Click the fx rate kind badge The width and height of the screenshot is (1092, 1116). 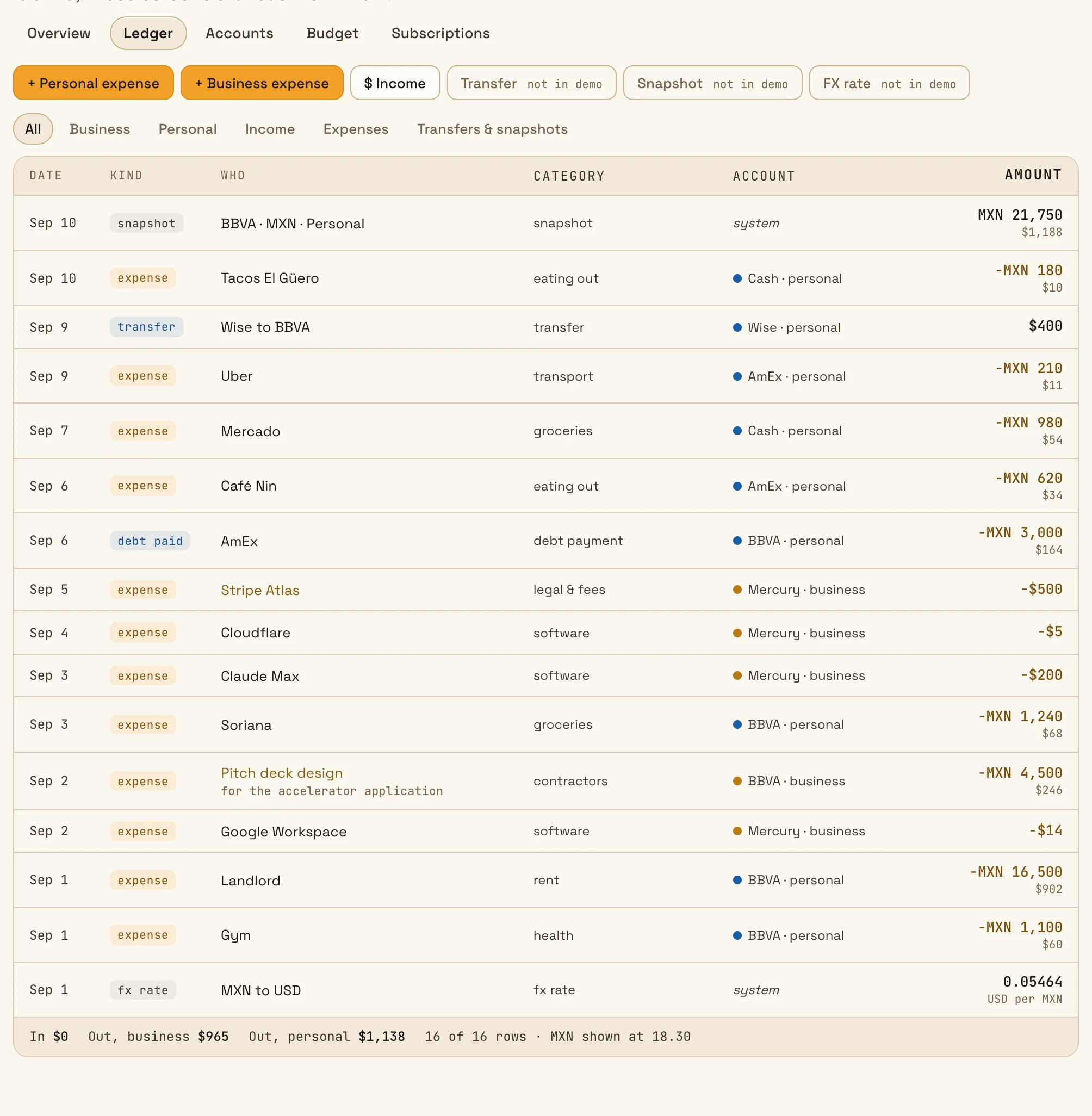coord(143,990)
